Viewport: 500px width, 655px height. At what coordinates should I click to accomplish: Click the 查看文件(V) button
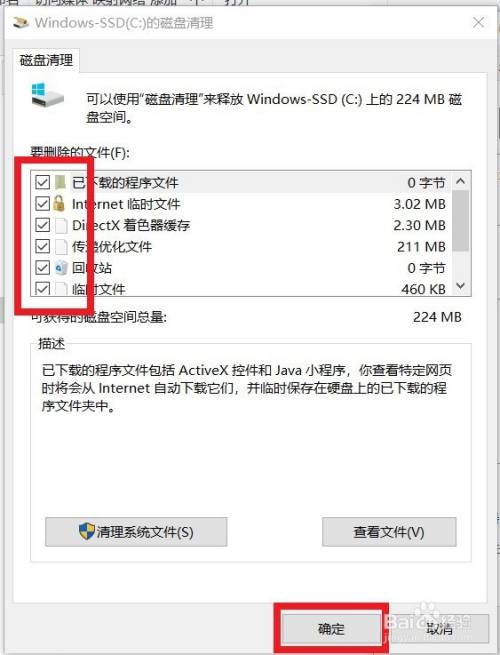389,532
